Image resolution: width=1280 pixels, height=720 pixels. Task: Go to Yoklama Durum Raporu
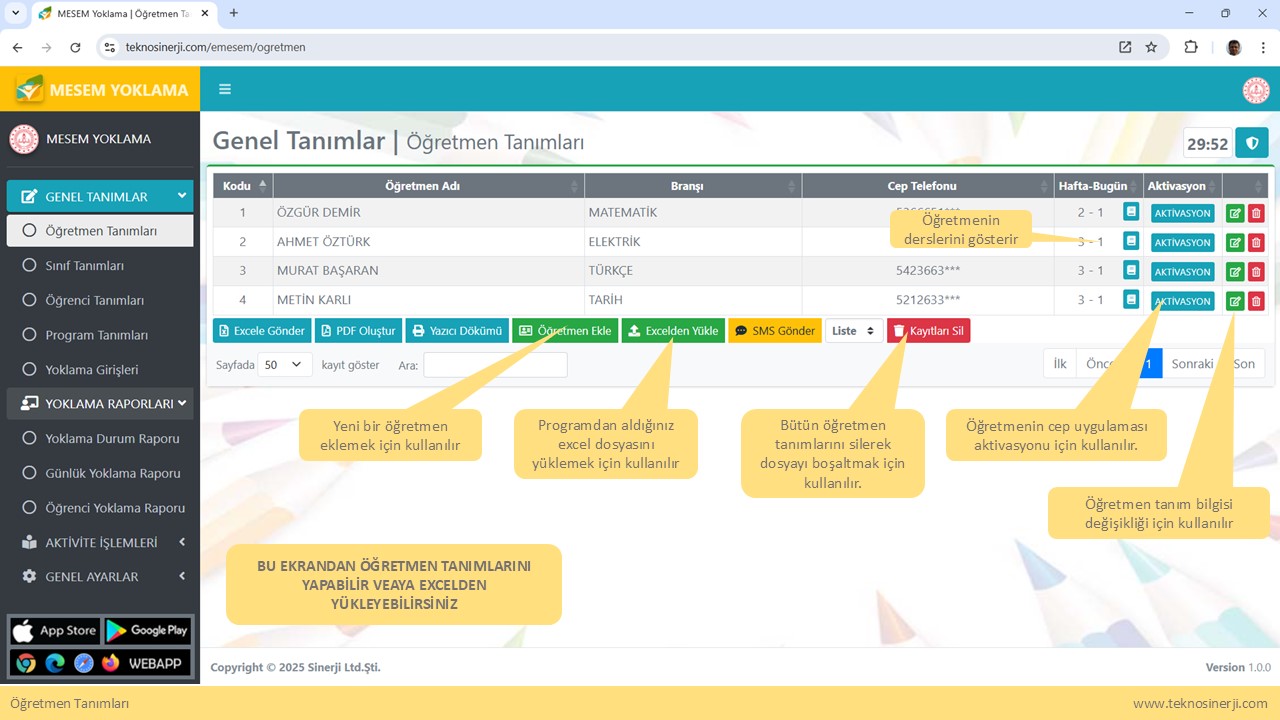[112, 439]
